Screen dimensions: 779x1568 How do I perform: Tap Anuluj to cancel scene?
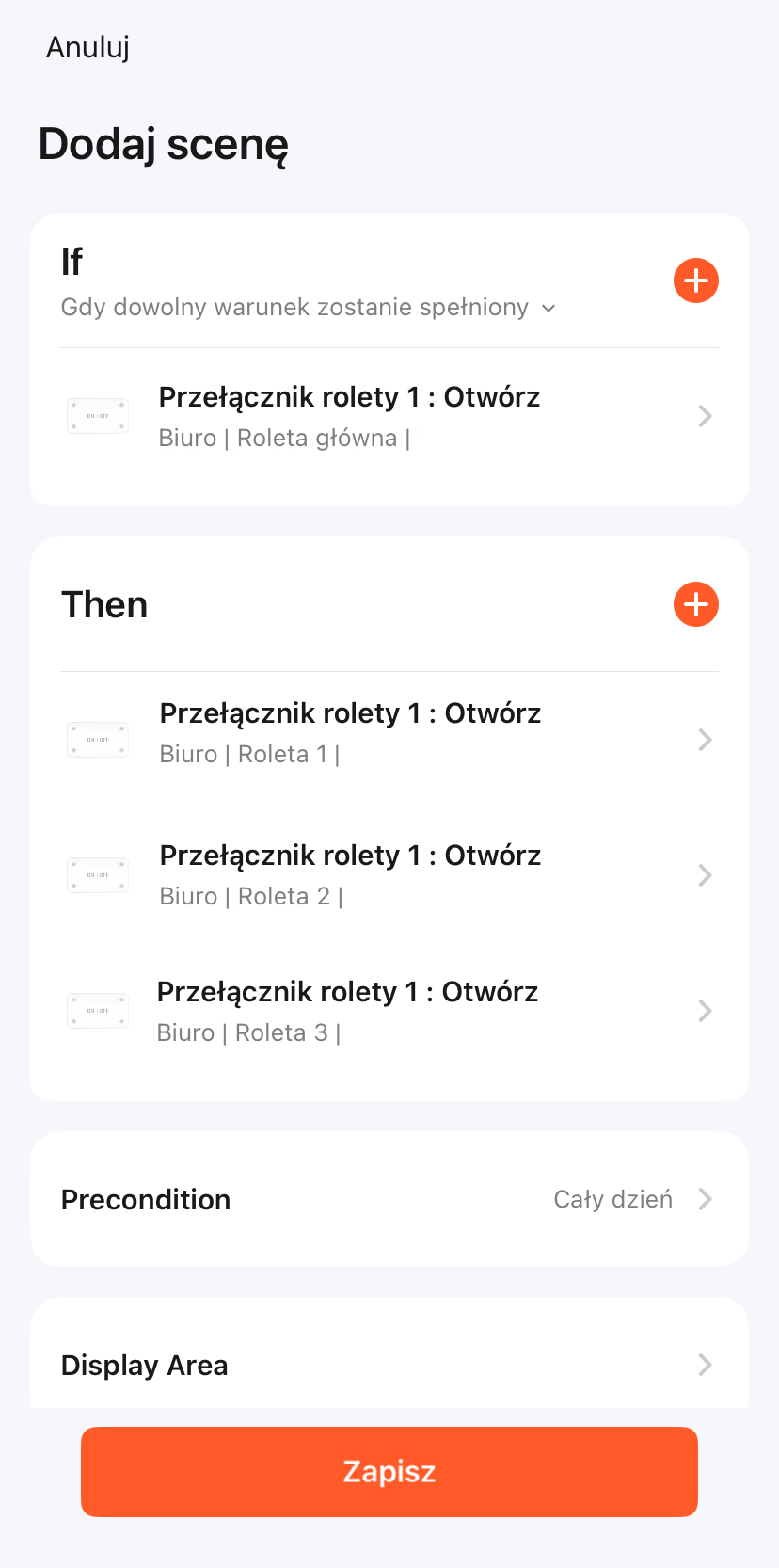(x=88, y=47)
